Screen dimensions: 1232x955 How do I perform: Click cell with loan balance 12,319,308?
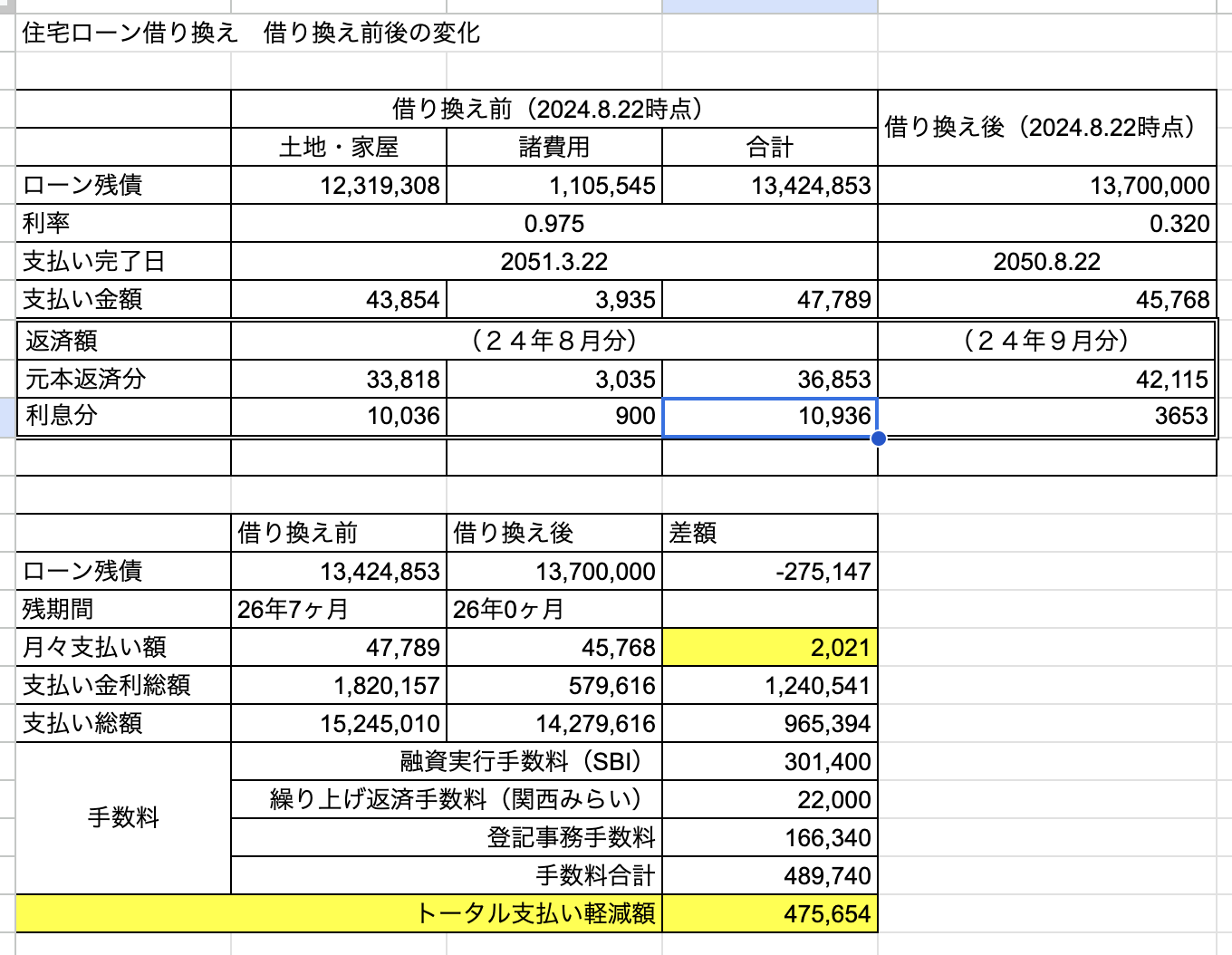339,185
